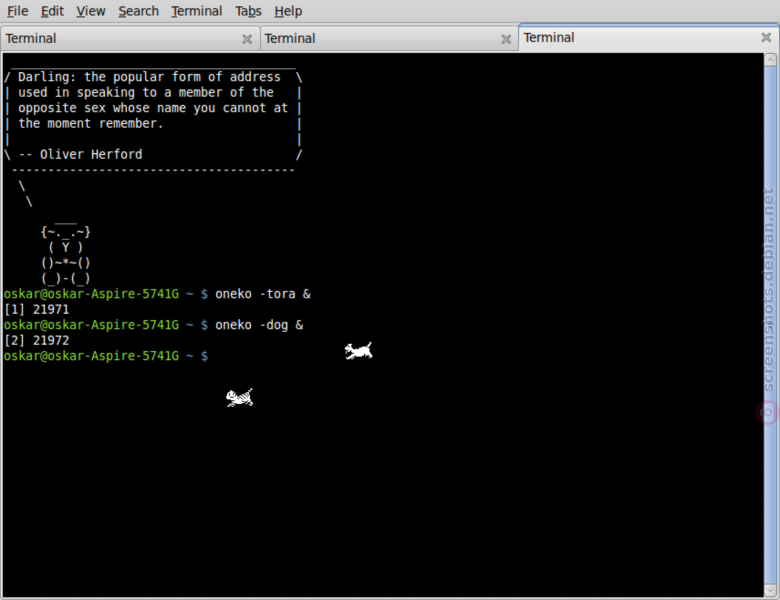Click the '-- Oliver Herford' attribution line

(80, 154)
